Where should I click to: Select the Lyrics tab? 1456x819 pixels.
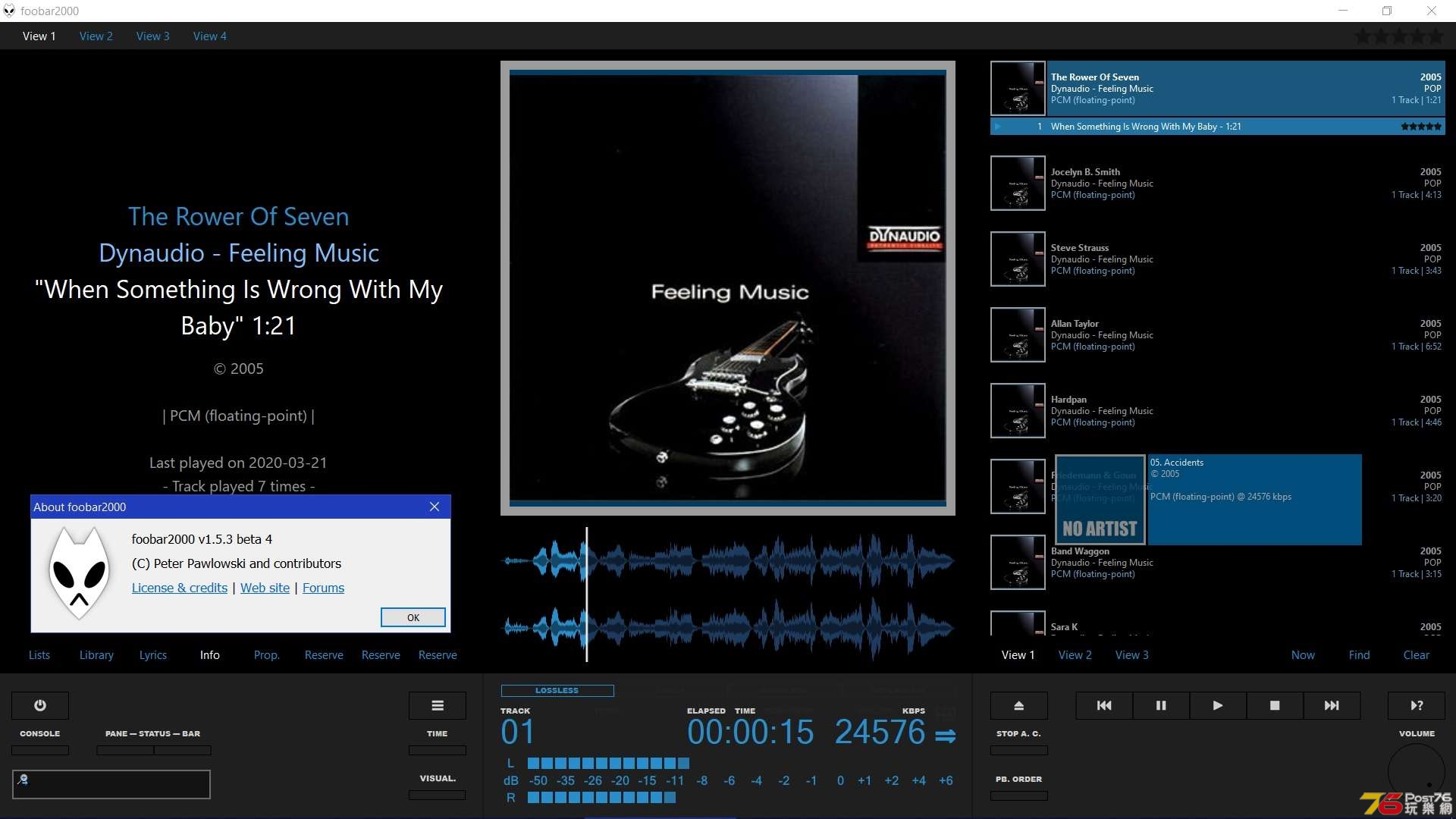point(152,655)
